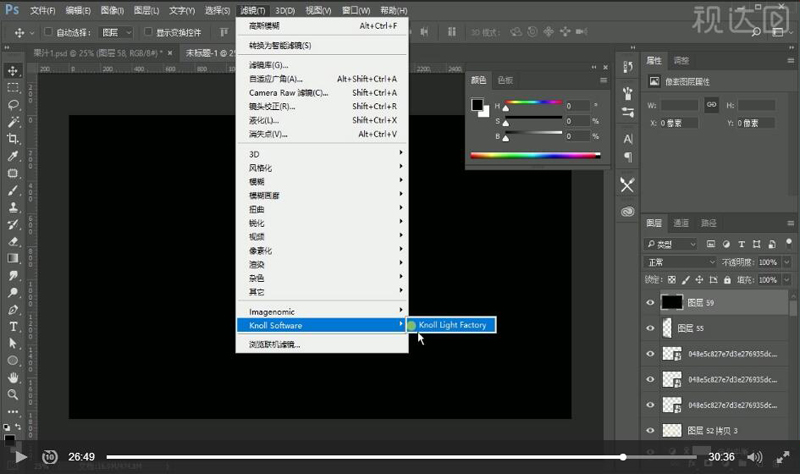Choose Camera Raw 滤镜 menu entry
Viewport: 800px width, 474px height.
click(322, 92)
